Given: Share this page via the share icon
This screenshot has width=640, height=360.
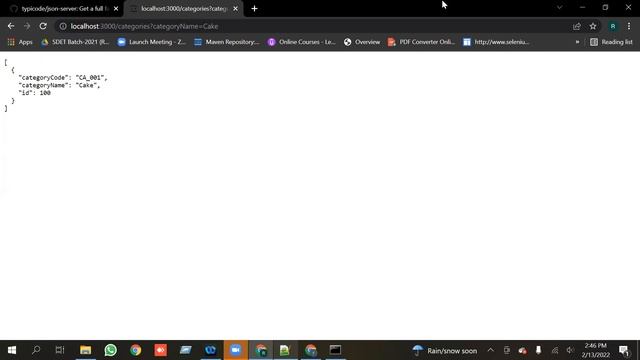Looking at the screenshot, I should (577, 26).
